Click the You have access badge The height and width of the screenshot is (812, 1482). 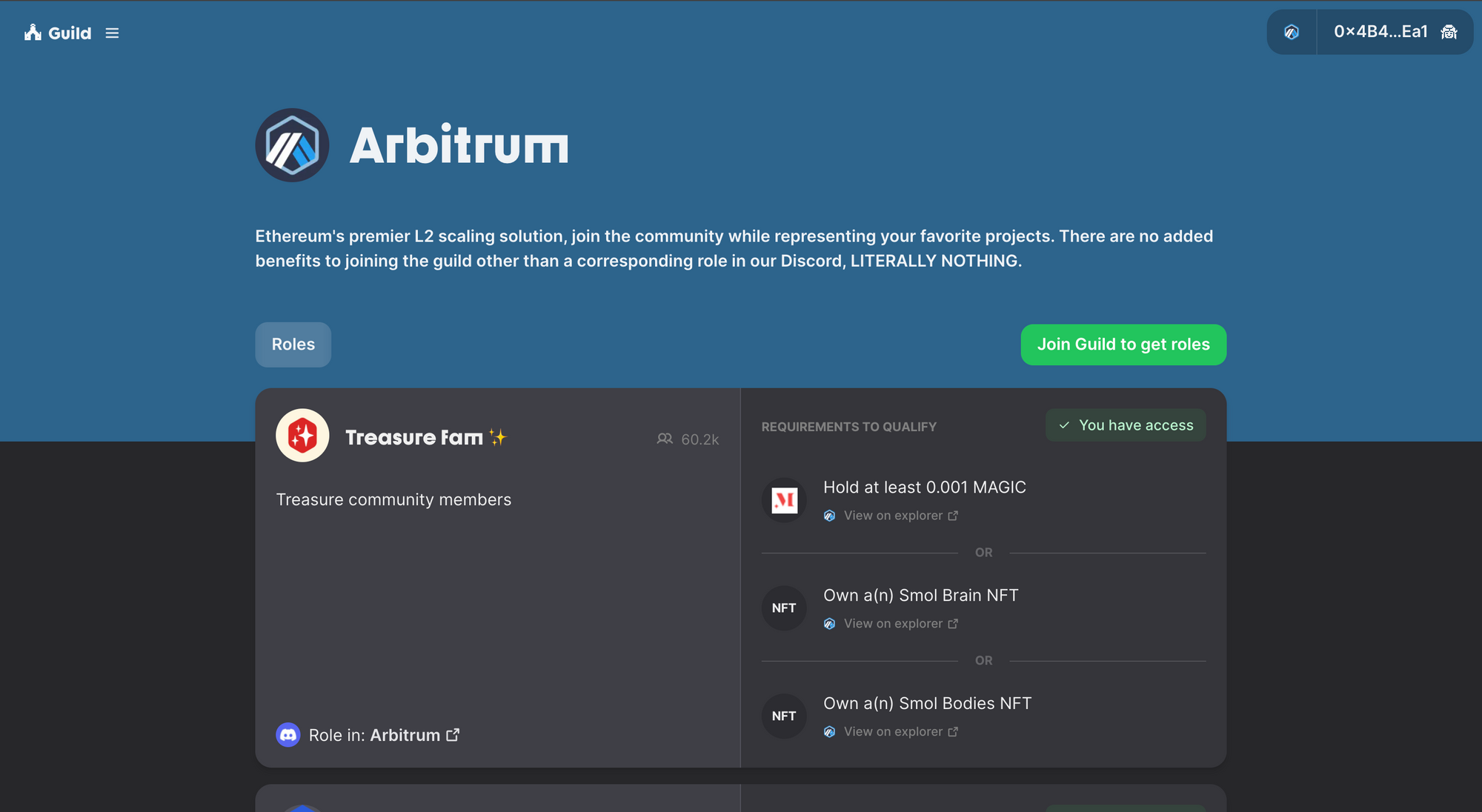tap(1126, 425)
